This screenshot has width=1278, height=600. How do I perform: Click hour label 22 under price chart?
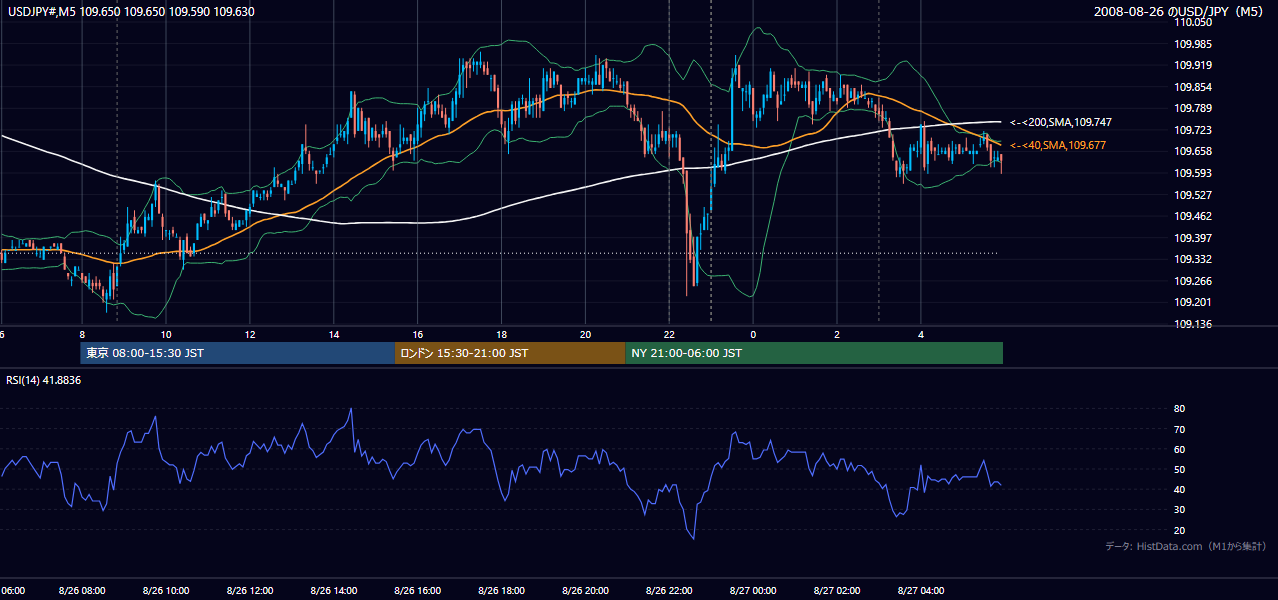(669, 334)
